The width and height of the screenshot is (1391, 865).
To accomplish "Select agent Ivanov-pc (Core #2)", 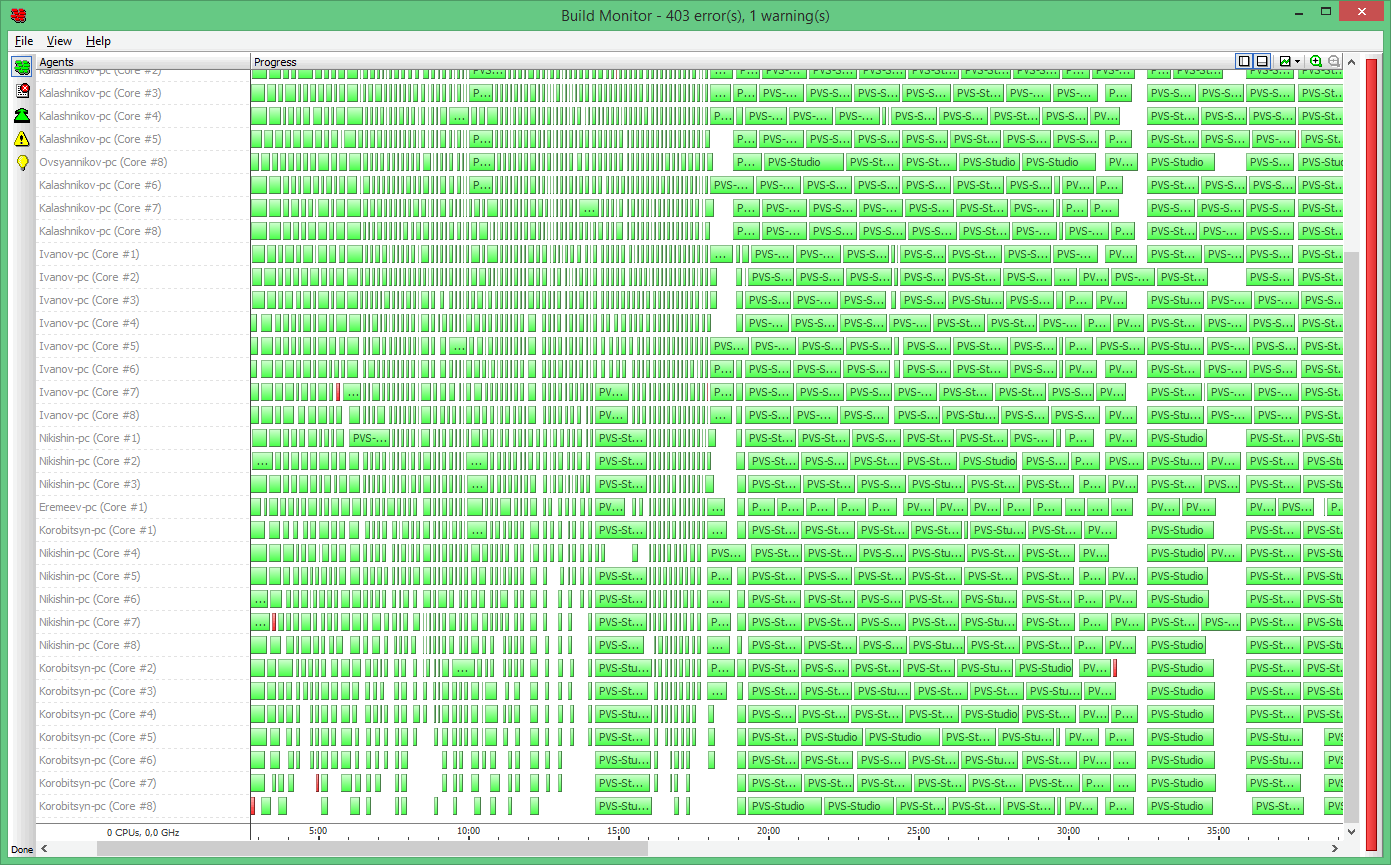I will pyautogui.click(x=89, y=277).
